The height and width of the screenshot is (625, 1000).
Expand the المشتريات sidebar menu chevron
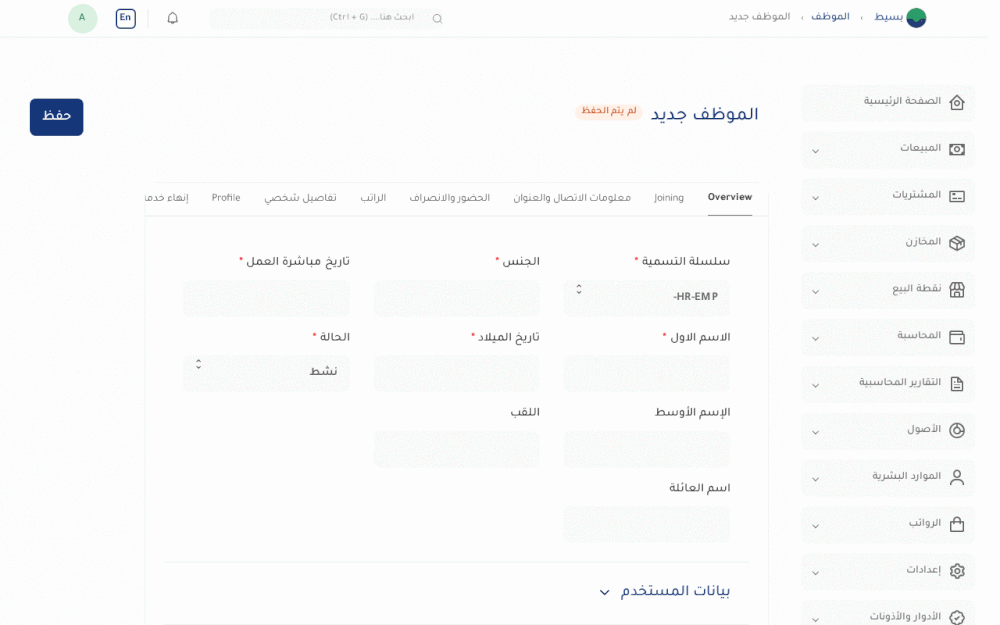pyautogui.click(x=815, y=198)
